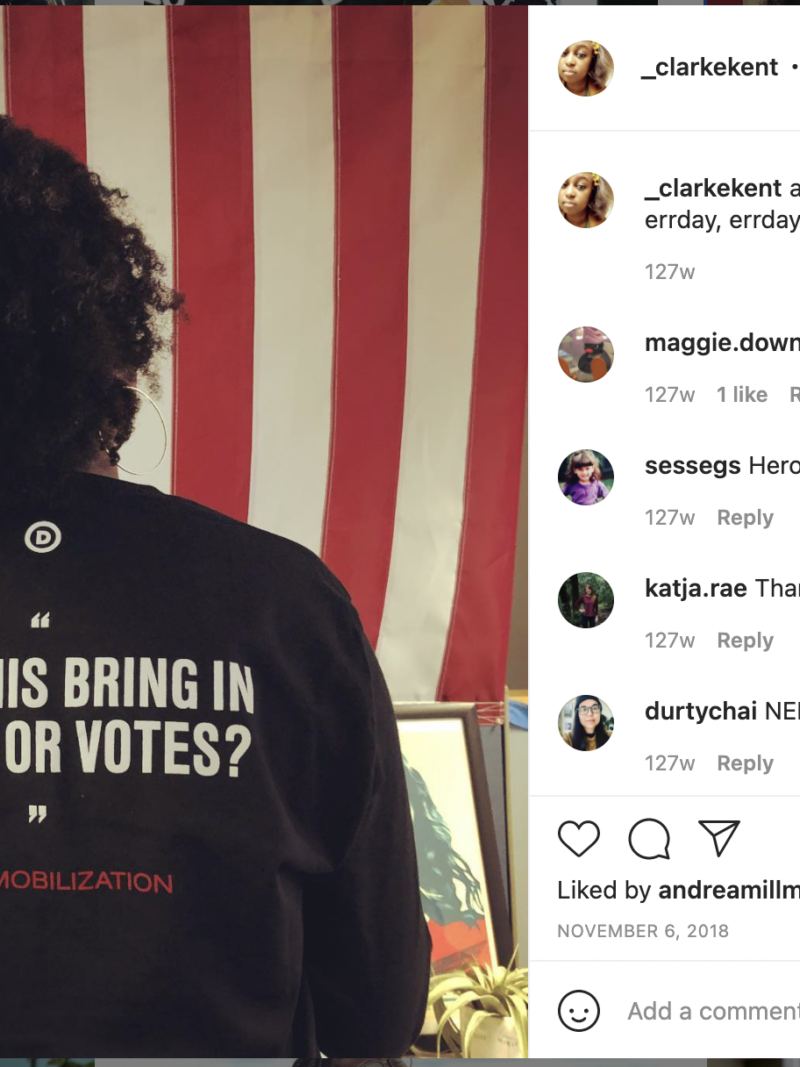Open _clarkekent caption avatar
Screen dimensions: 800x1067
(x=586, y=200)
